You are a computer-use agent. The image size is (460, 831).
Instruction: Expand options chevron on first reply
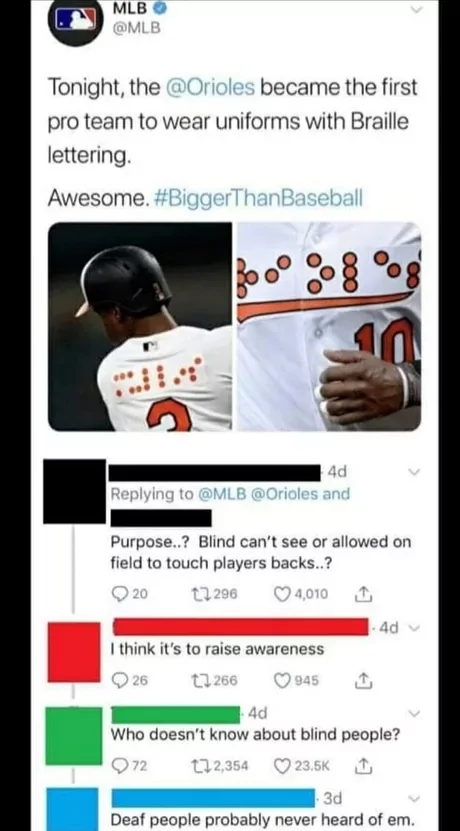[x=414, y=472]
